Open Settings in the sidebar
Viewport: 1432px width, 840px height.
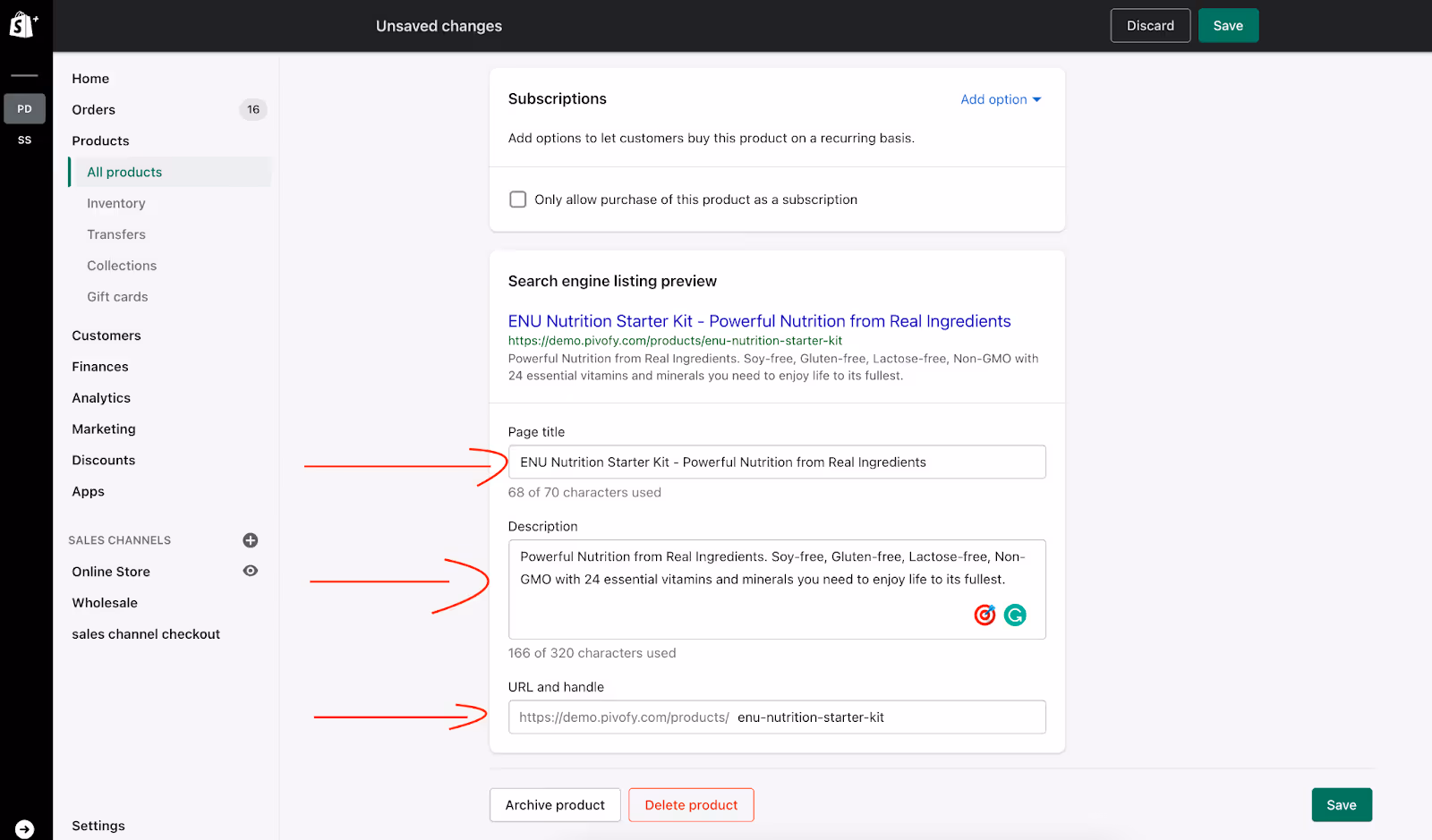(98, 826)
